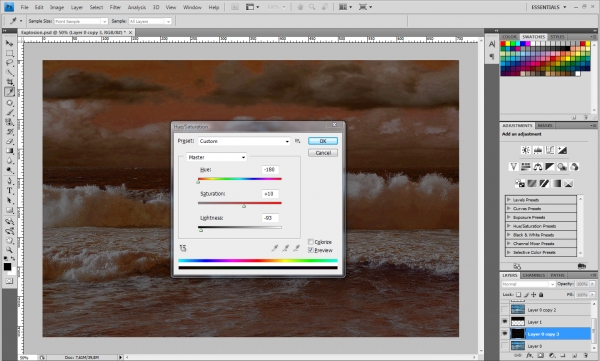Toggle lock all for layer
The image size is (600, 361).
click(541, 295)
